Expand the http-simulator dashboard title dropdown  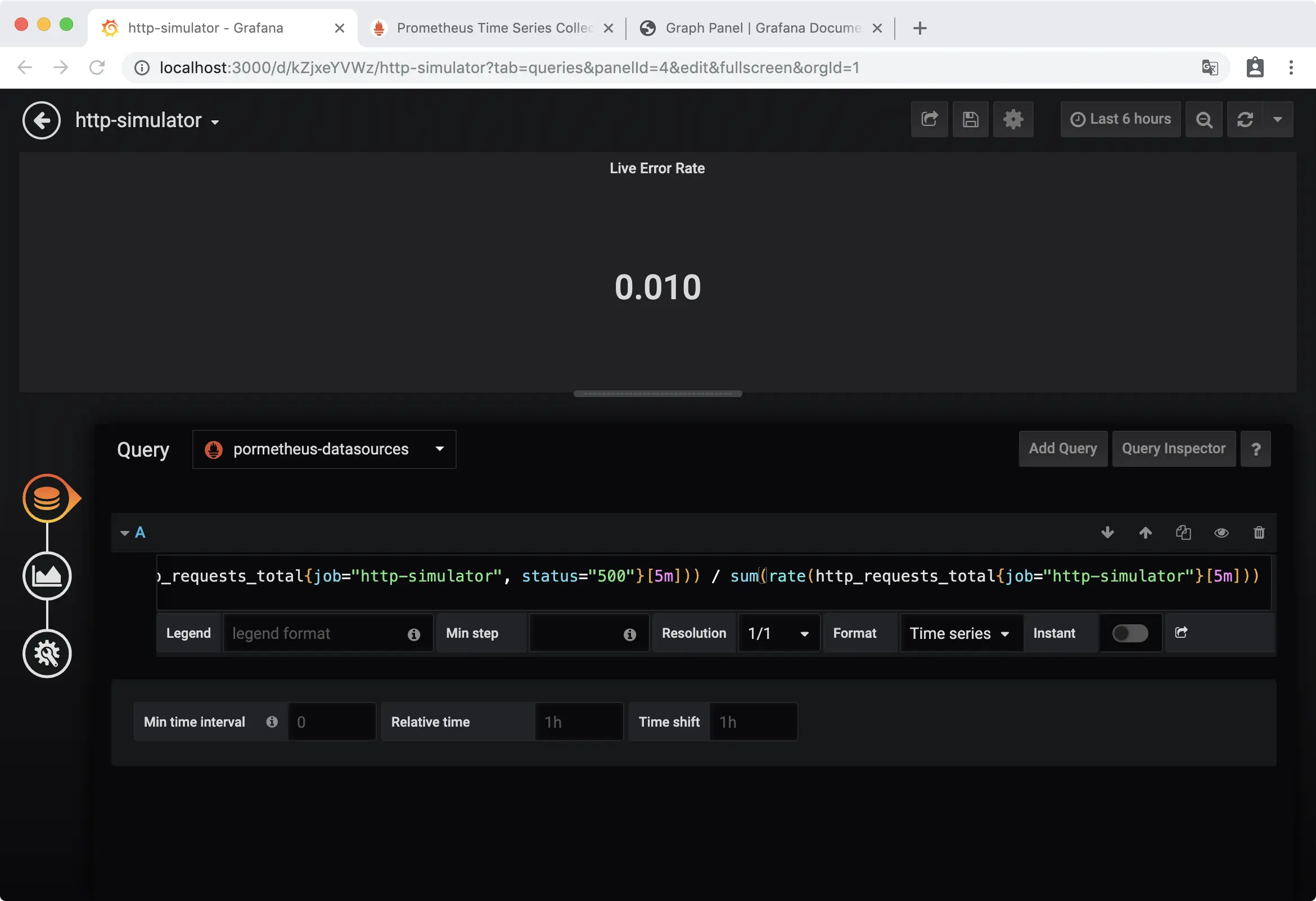pyautogui.click(x=147, y=120)
